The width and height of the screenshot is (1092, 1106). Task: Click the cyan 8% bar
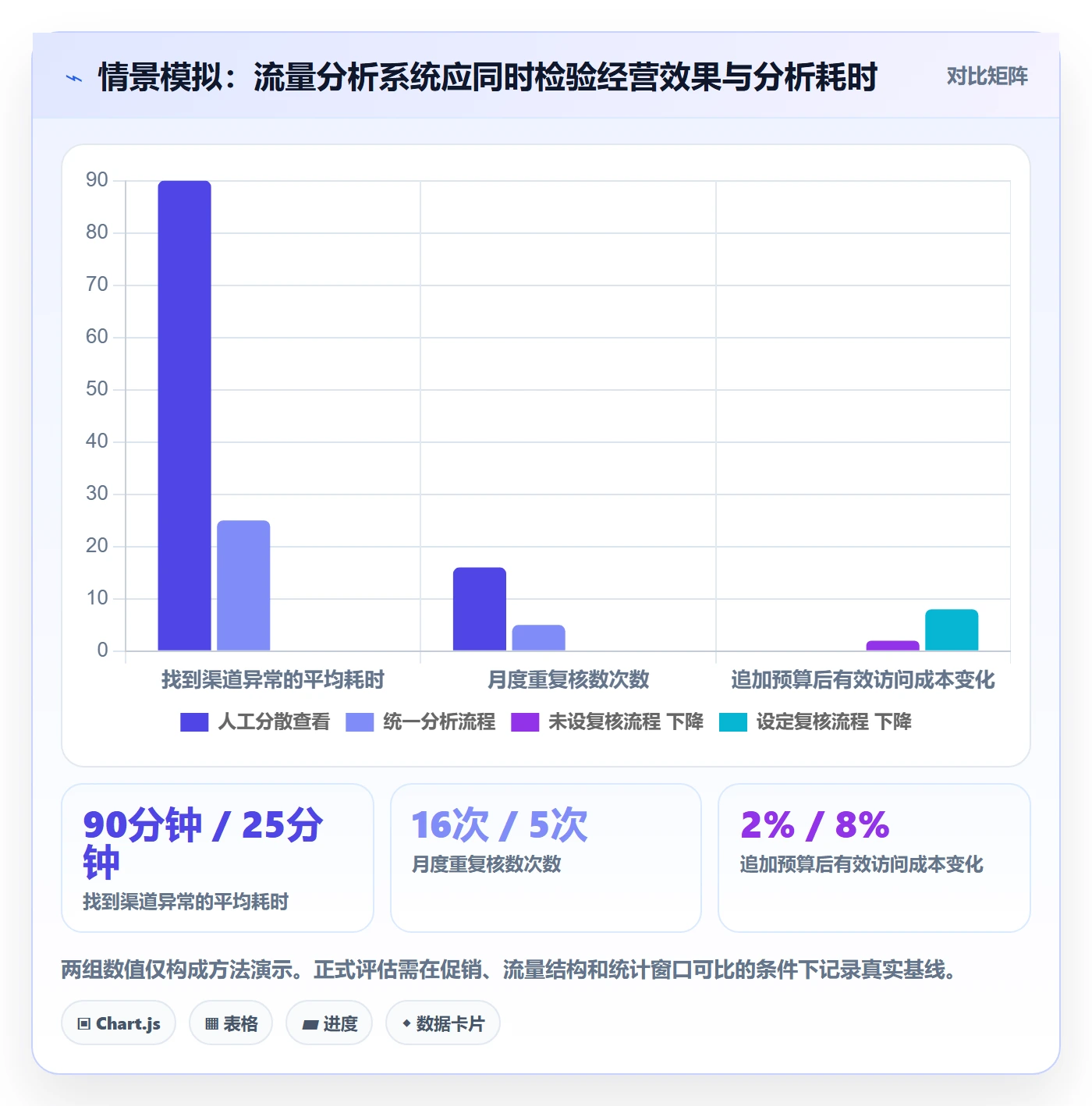[952, 630]
